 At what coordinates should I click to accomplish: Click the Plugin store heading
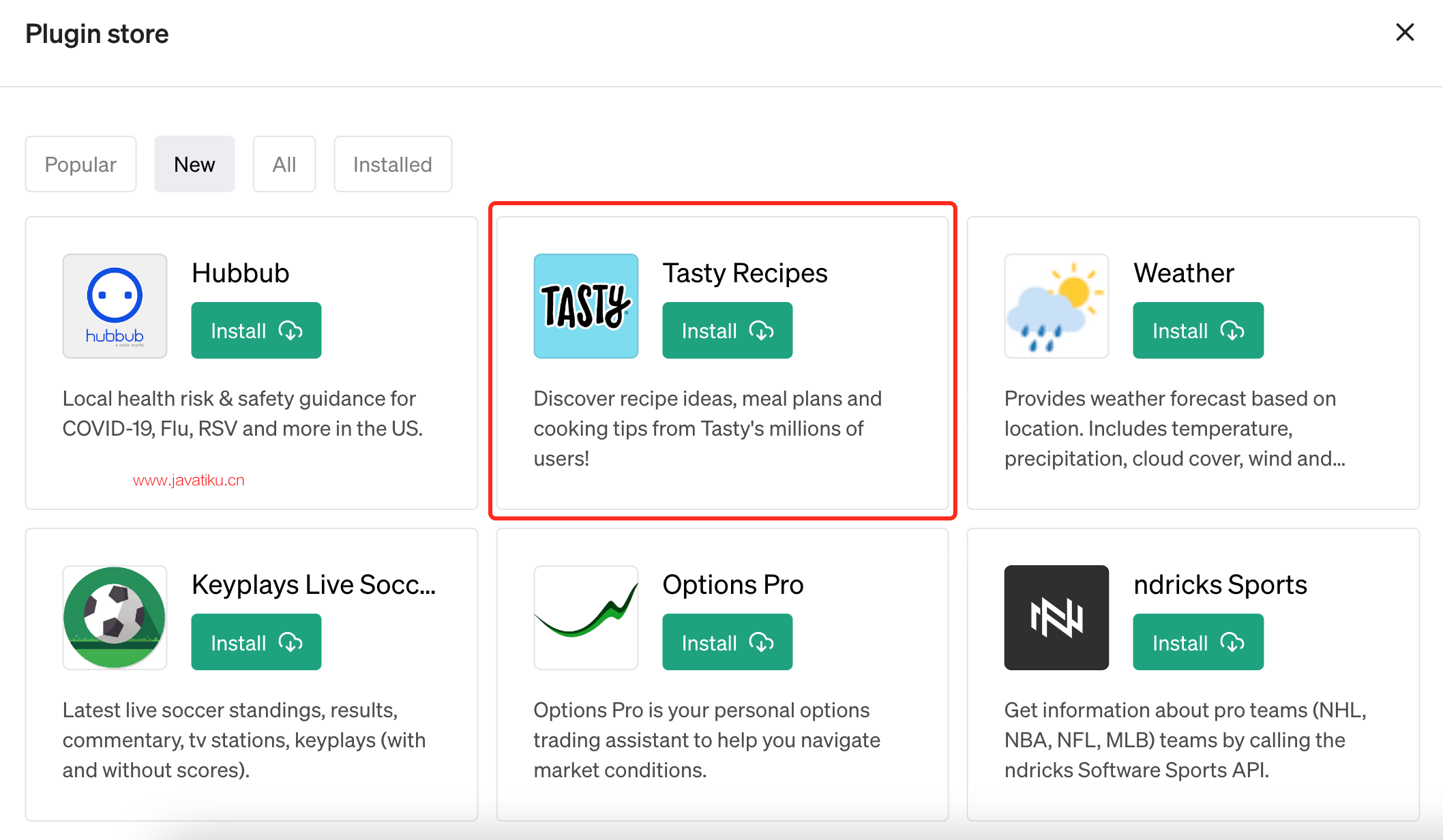click(x=97, y=34)
